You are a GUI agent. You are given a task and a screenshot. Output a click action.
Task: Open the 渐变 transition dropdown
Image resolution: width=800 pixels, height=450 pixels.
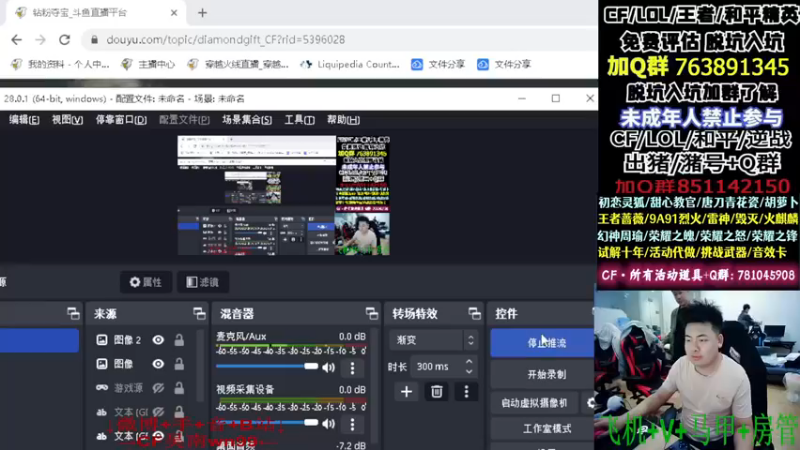[x=434, y=340]
